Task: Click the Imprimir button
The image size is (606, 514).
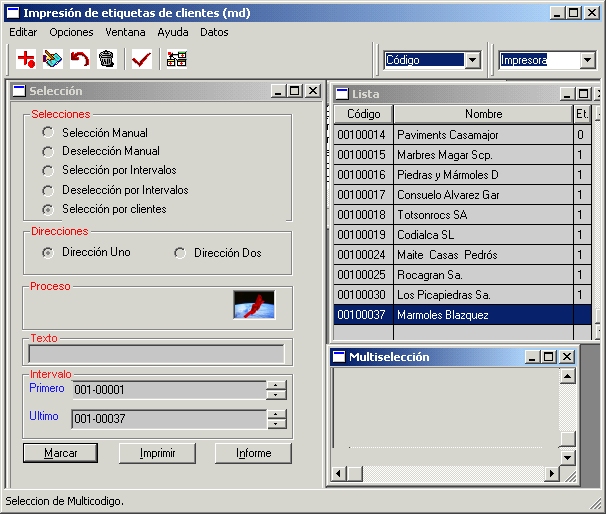Action: pyautogui.click(x=157, y=453)
